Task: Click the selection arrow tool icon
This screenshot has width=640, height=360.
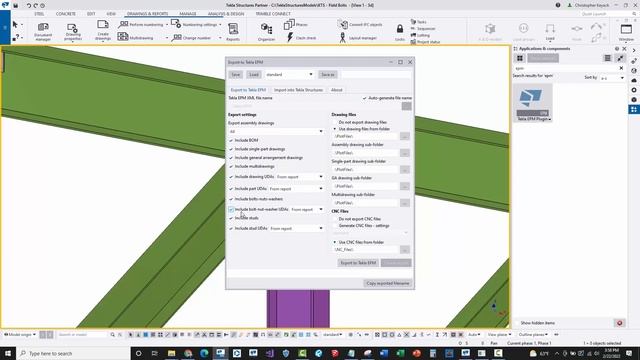Action: (15, 25)
